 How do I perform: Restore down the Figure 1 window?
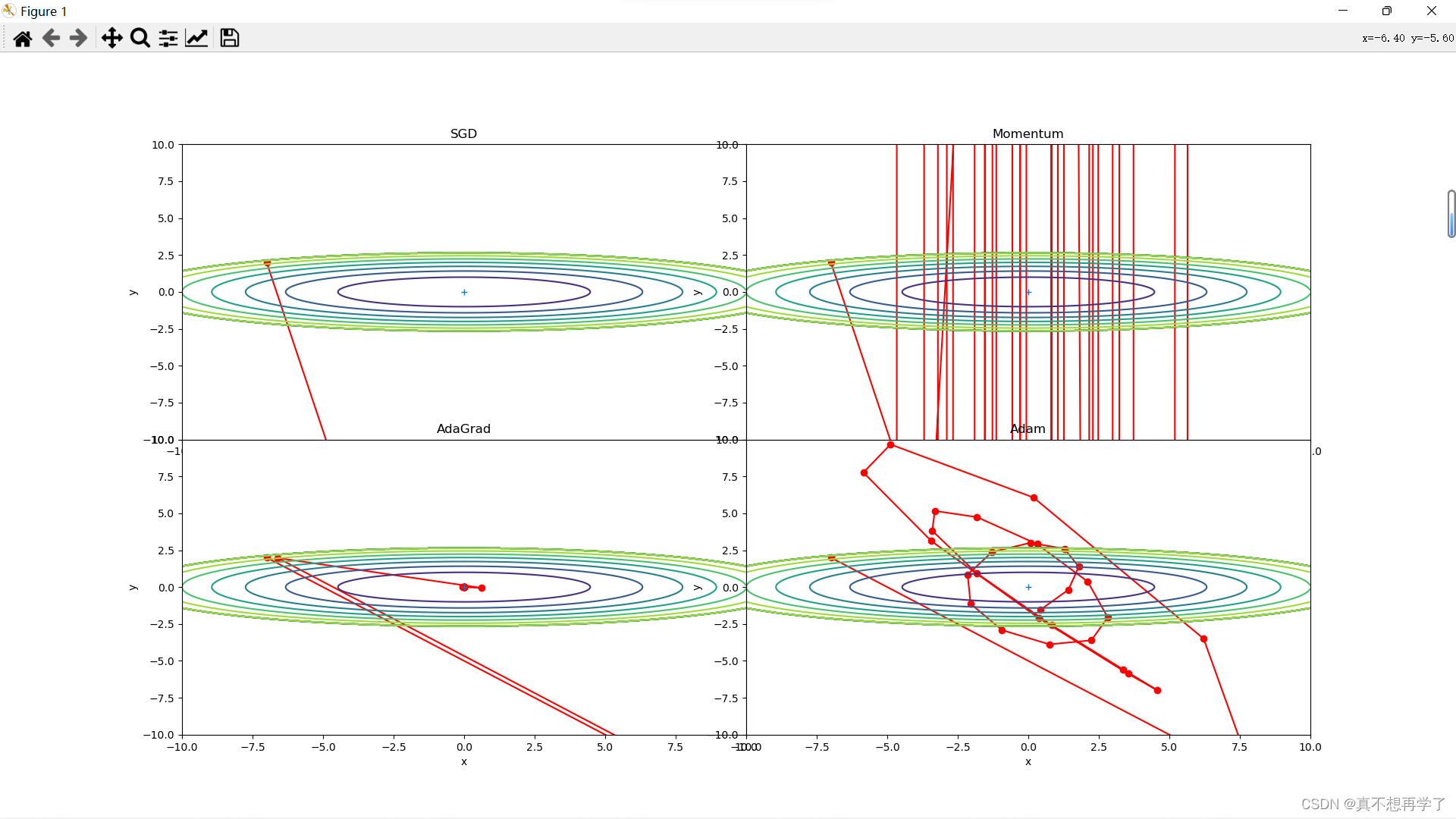[x=1386, y=11]
